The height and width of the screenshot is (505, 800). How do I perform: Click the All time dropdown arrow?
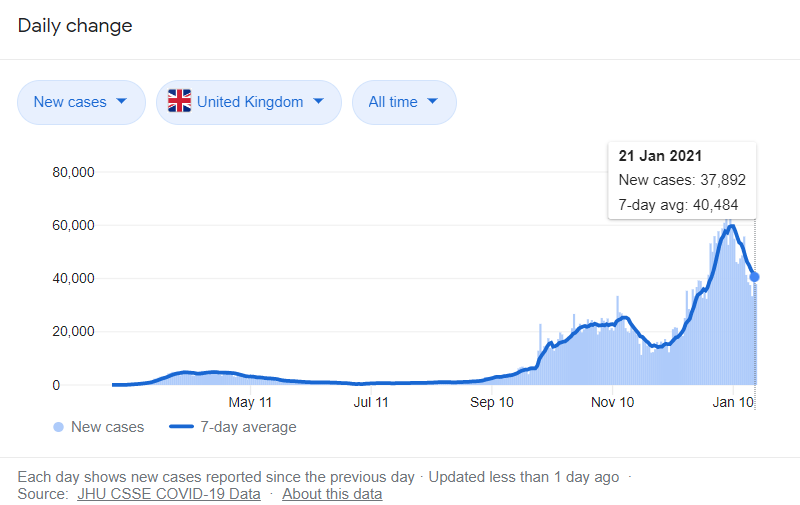tap(432, 102)
